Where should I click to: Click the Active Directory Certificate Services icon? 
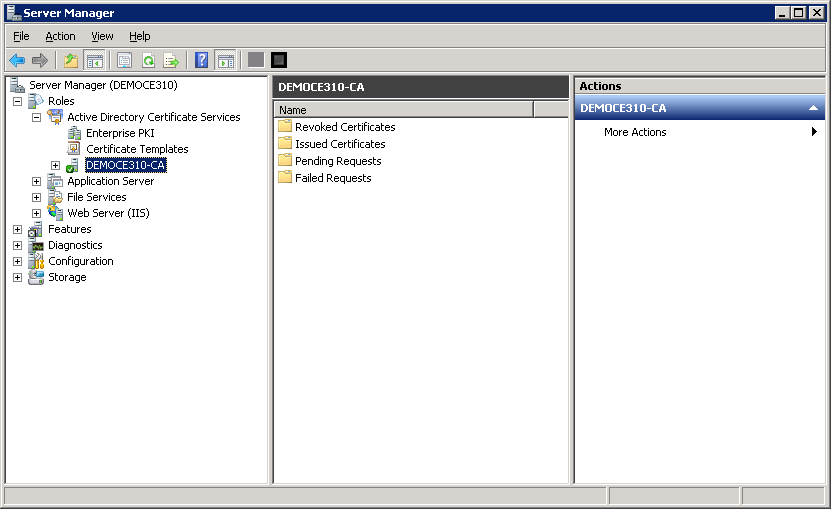click(55, 117)
